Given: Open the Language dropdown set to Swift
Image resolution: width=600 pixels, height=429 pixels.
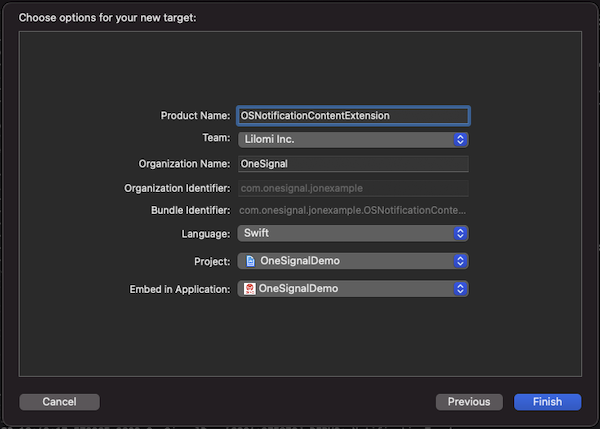Looking at the screenshot, I should 353,233.
